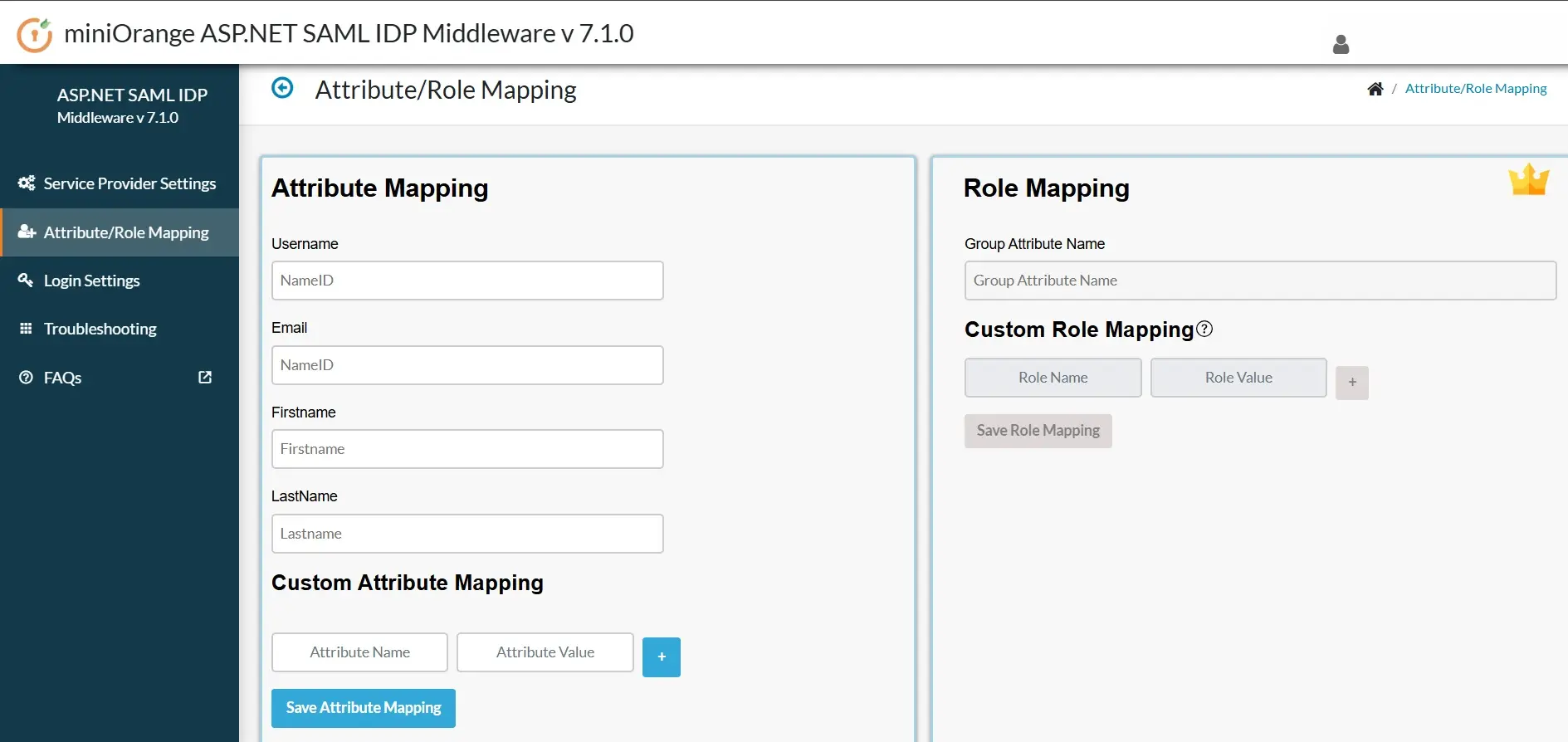Image resolution: width=1568 pixels, height=742 pixels.
Task: Open Custom Role Mapping help tooltip icon
Action: [x=1204, y=329]
